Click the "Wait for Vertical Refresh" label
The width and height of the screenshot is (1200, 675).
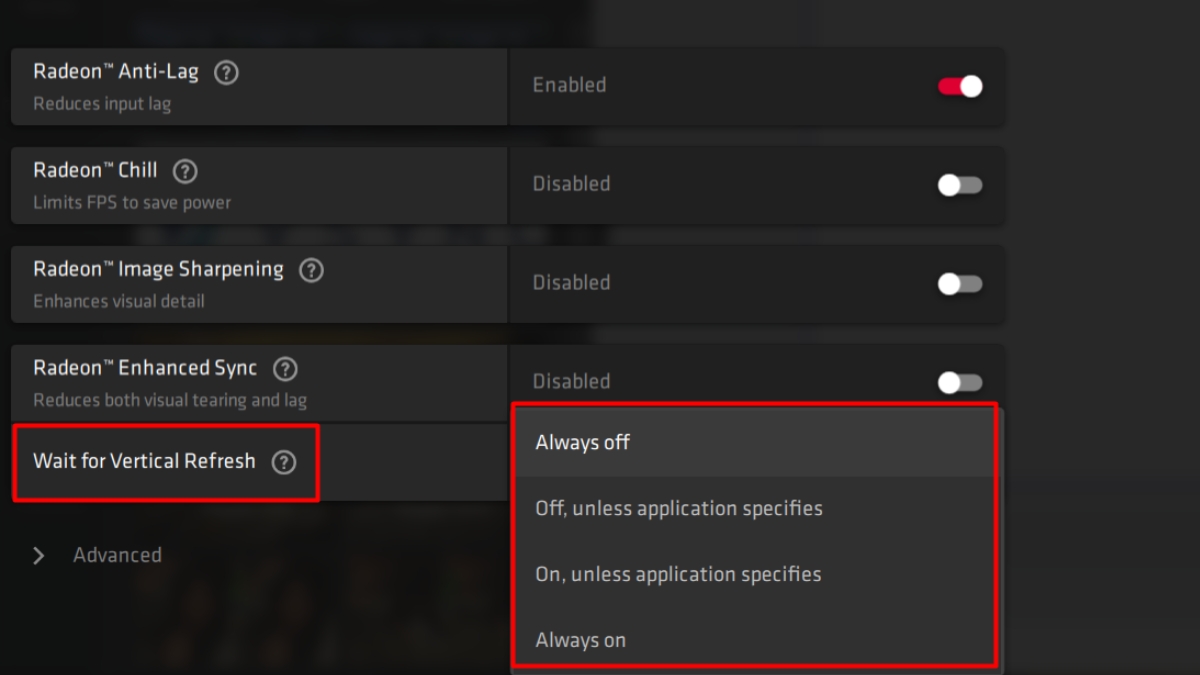145,462
